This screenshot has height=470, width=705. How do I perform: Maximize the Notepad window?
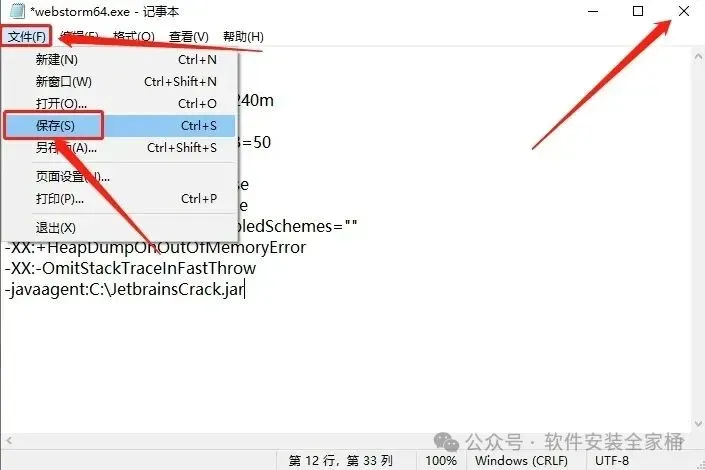pyautogui.click(x=638, y=11)
